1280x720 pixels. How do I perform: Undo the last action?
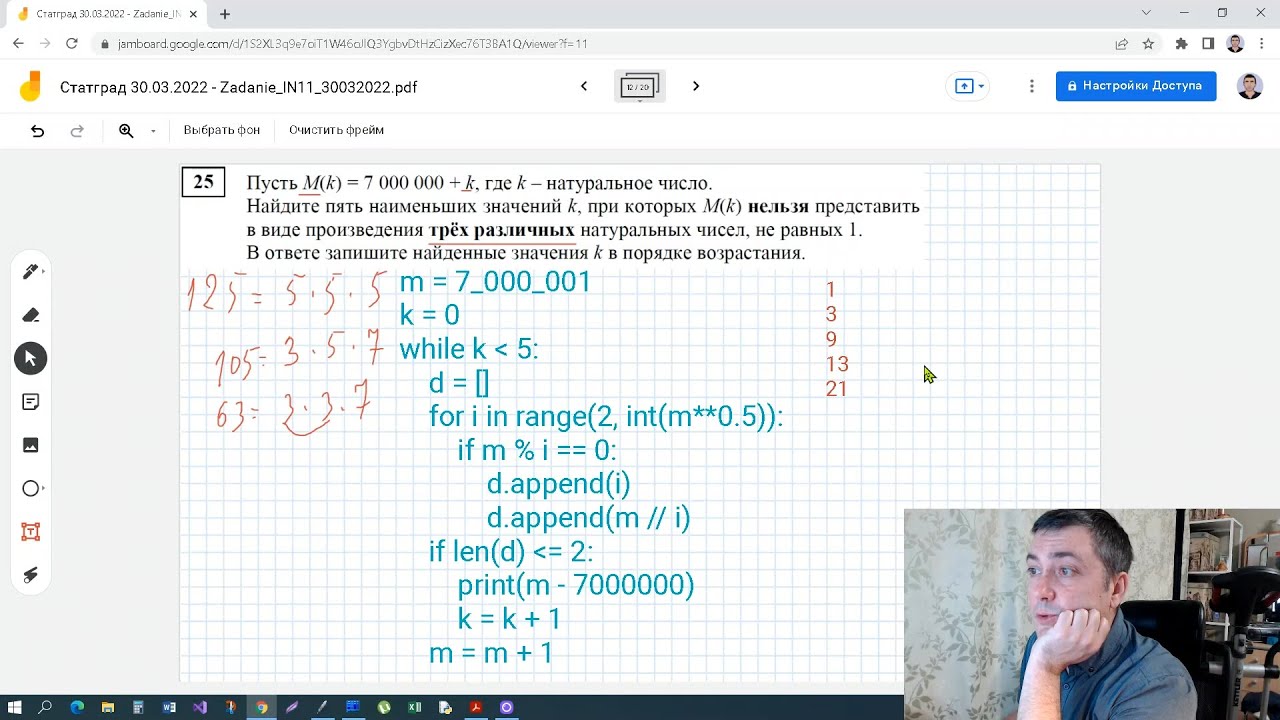click(37, 130)
